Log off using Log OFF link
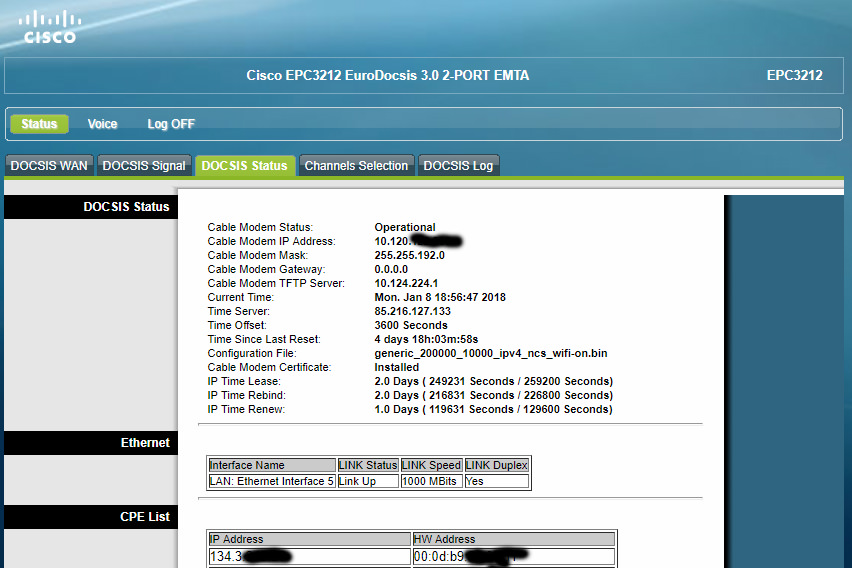 (171, 124)
